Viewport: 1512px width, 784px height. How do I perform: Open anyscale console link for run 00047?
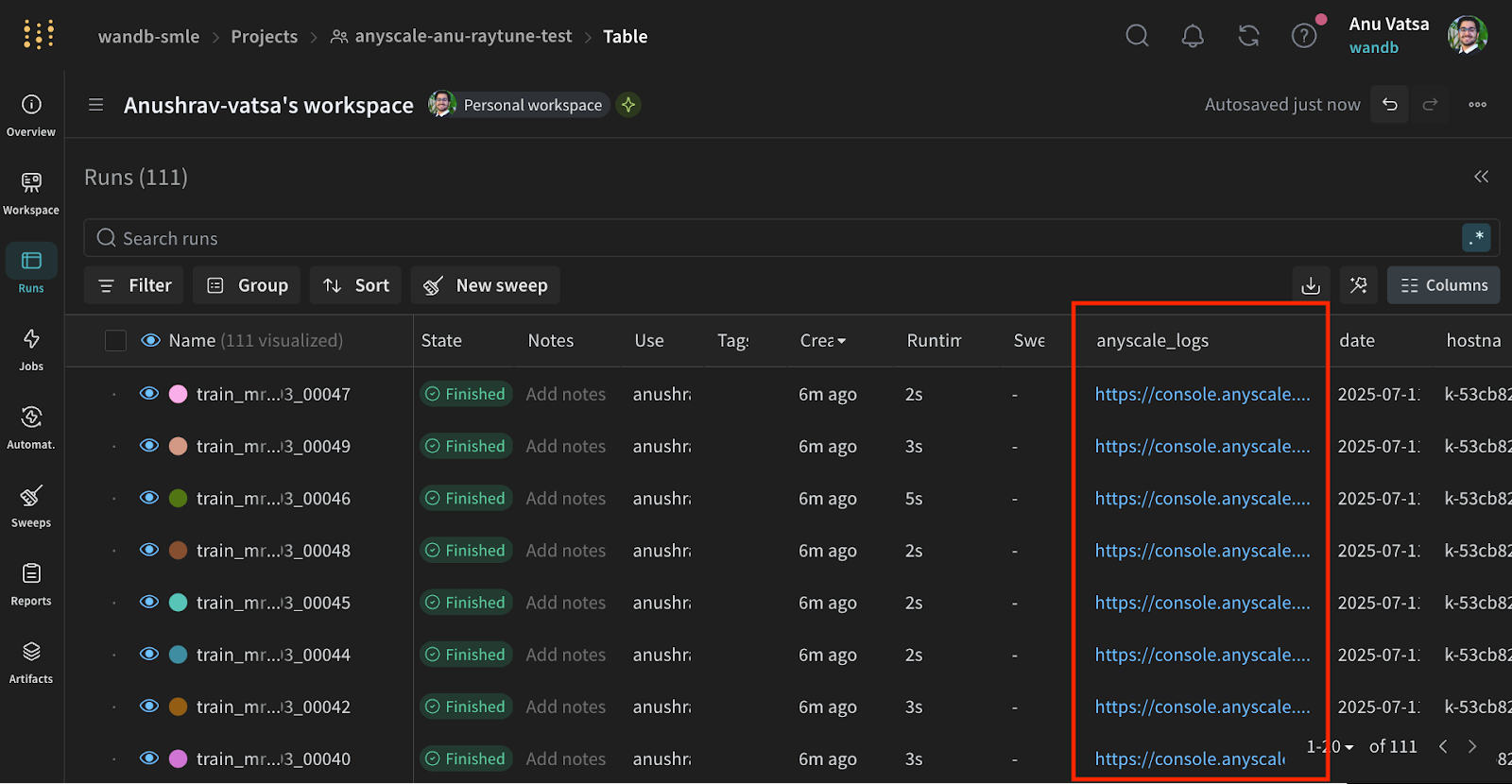tap(1202, 394)
